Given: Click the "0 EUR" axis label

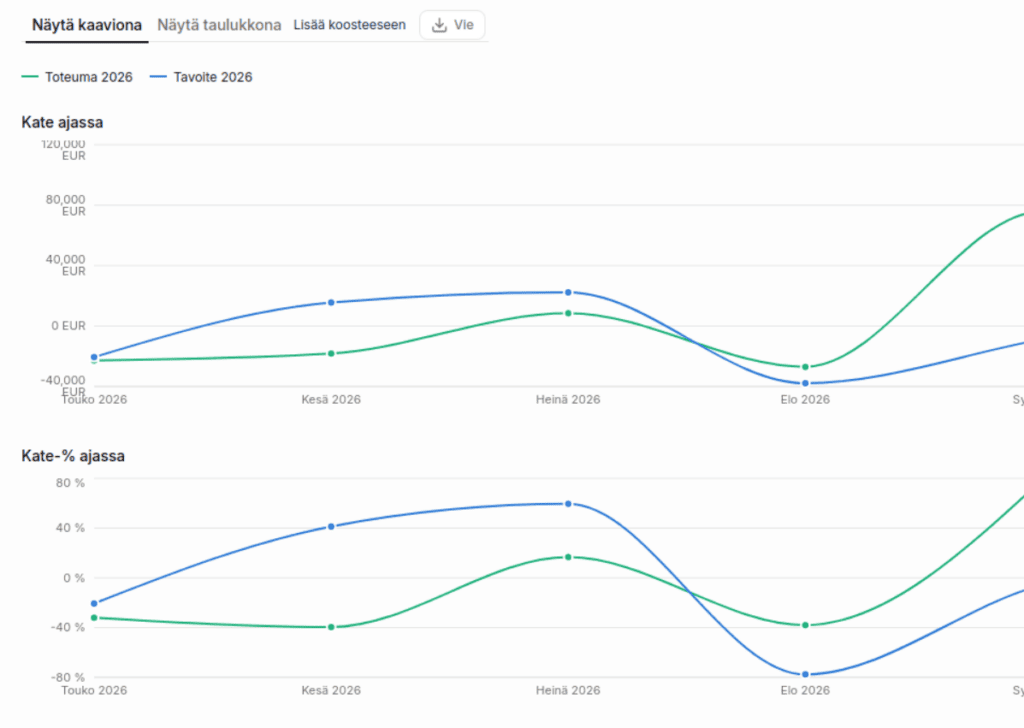Looking at the screenshot, I should pyautogui.click(x=69, y=326).
